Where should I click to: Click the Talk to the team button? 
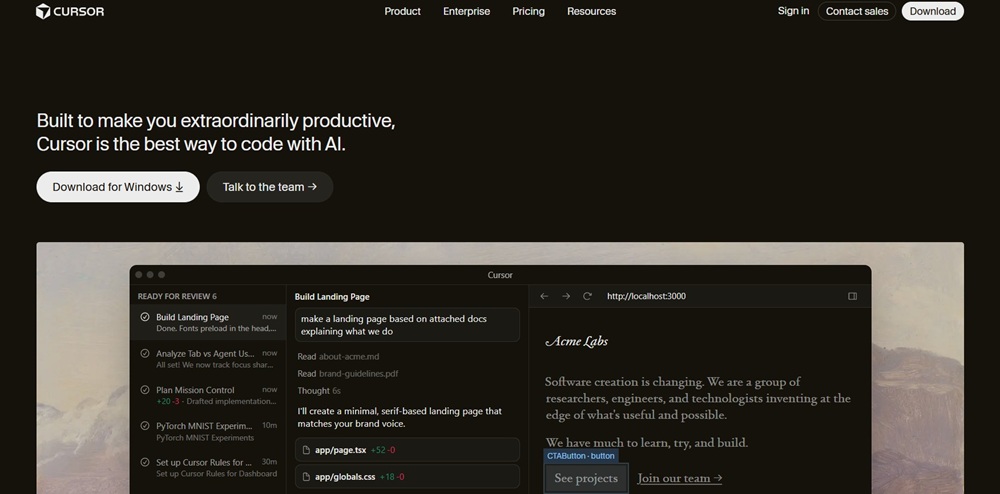tap(269, 187)
